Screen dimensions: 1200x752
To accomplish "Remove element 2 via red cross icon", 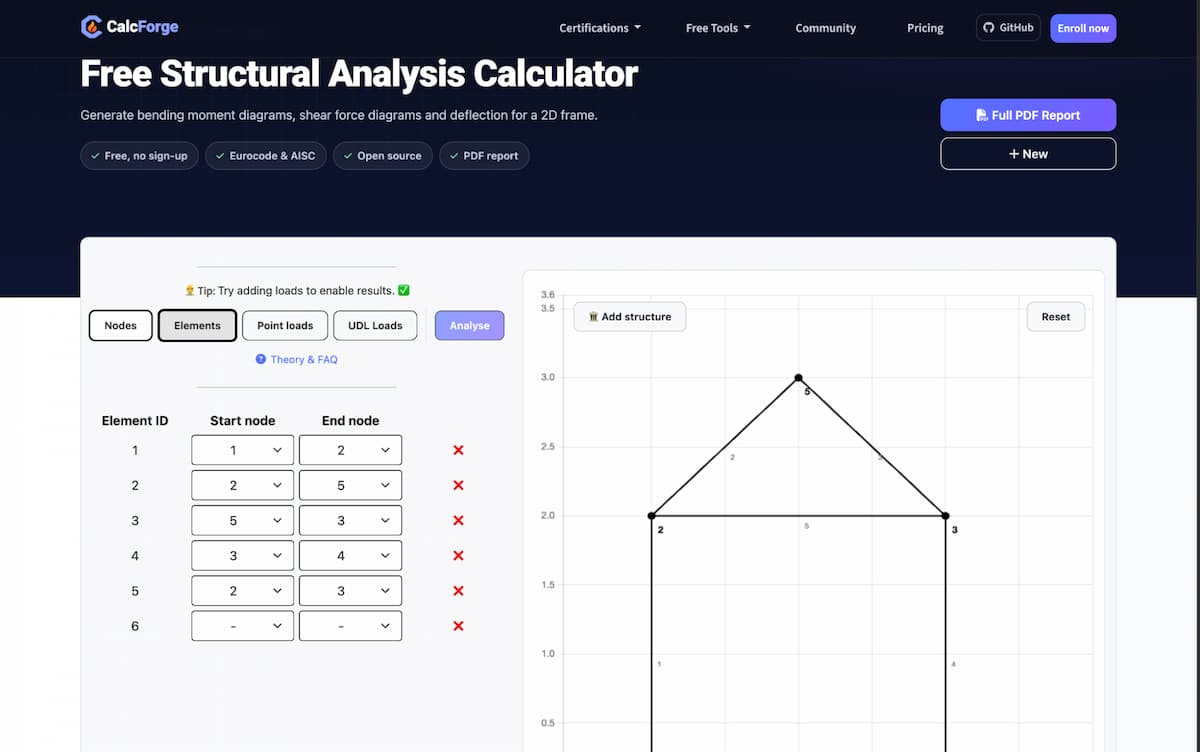I will point(458,486).
